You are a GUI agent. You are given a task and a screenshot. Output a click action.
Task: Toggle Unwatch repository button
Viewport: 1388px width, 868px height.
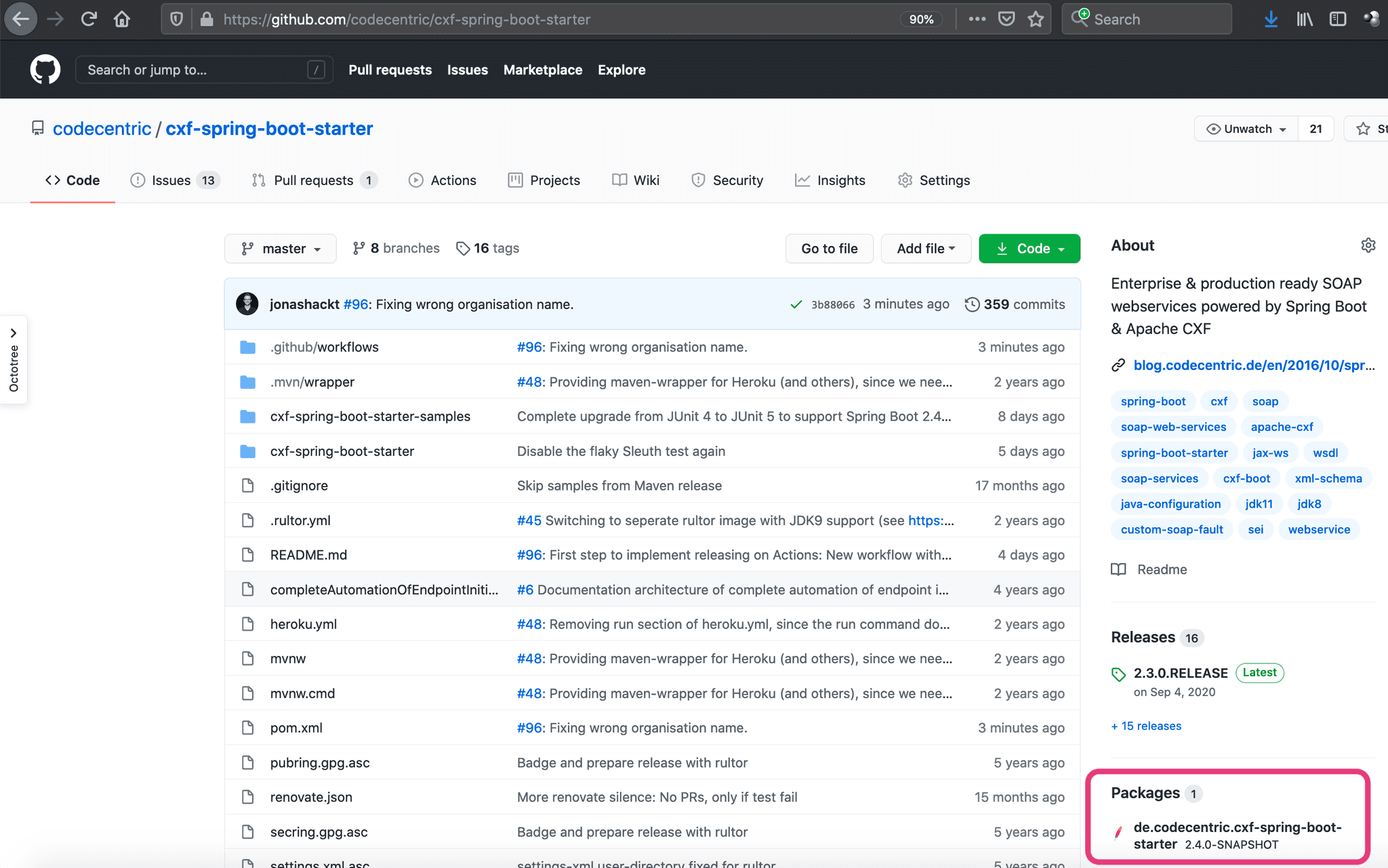(x=1246, y=129)
